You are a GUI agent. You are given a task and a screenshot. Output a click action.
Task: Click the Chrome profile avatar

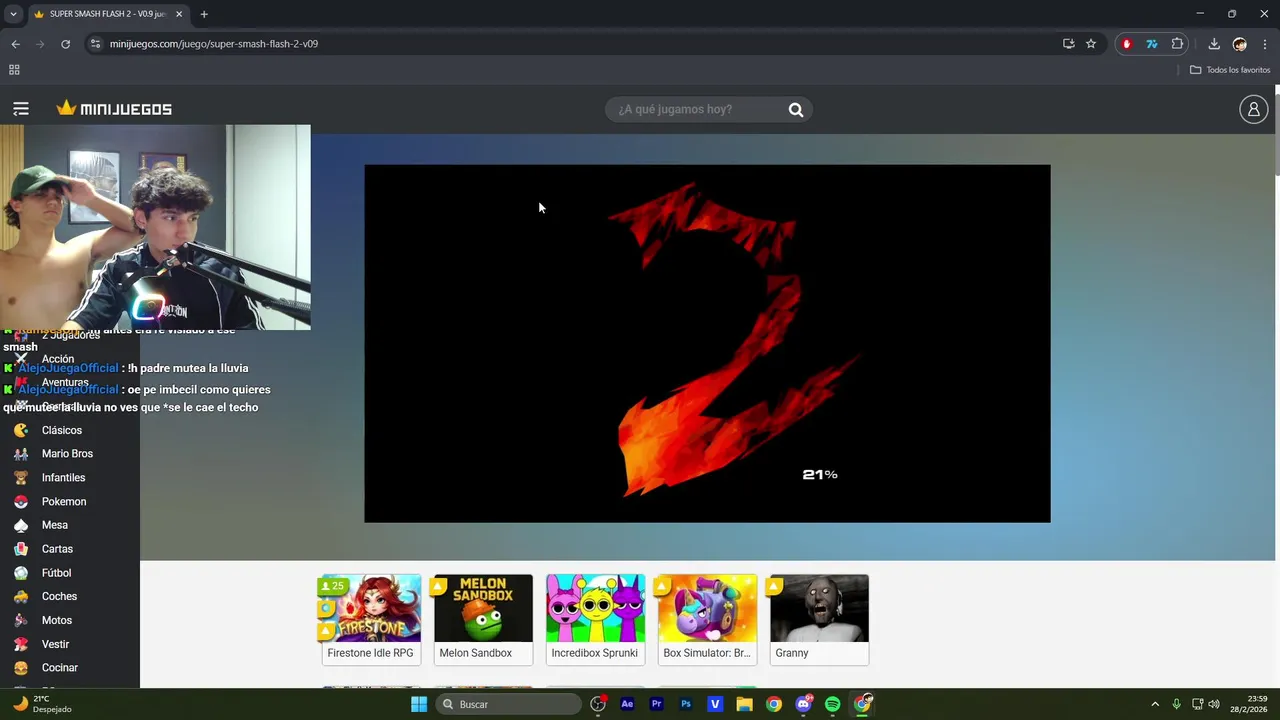tap(1240, 44)
